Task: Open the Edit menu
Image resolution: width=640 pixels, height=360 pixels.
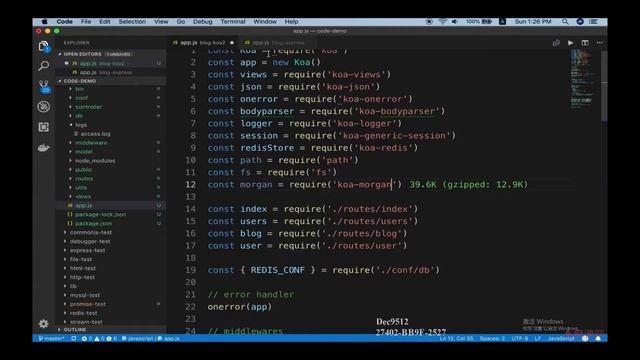Action: coord(104,22)
